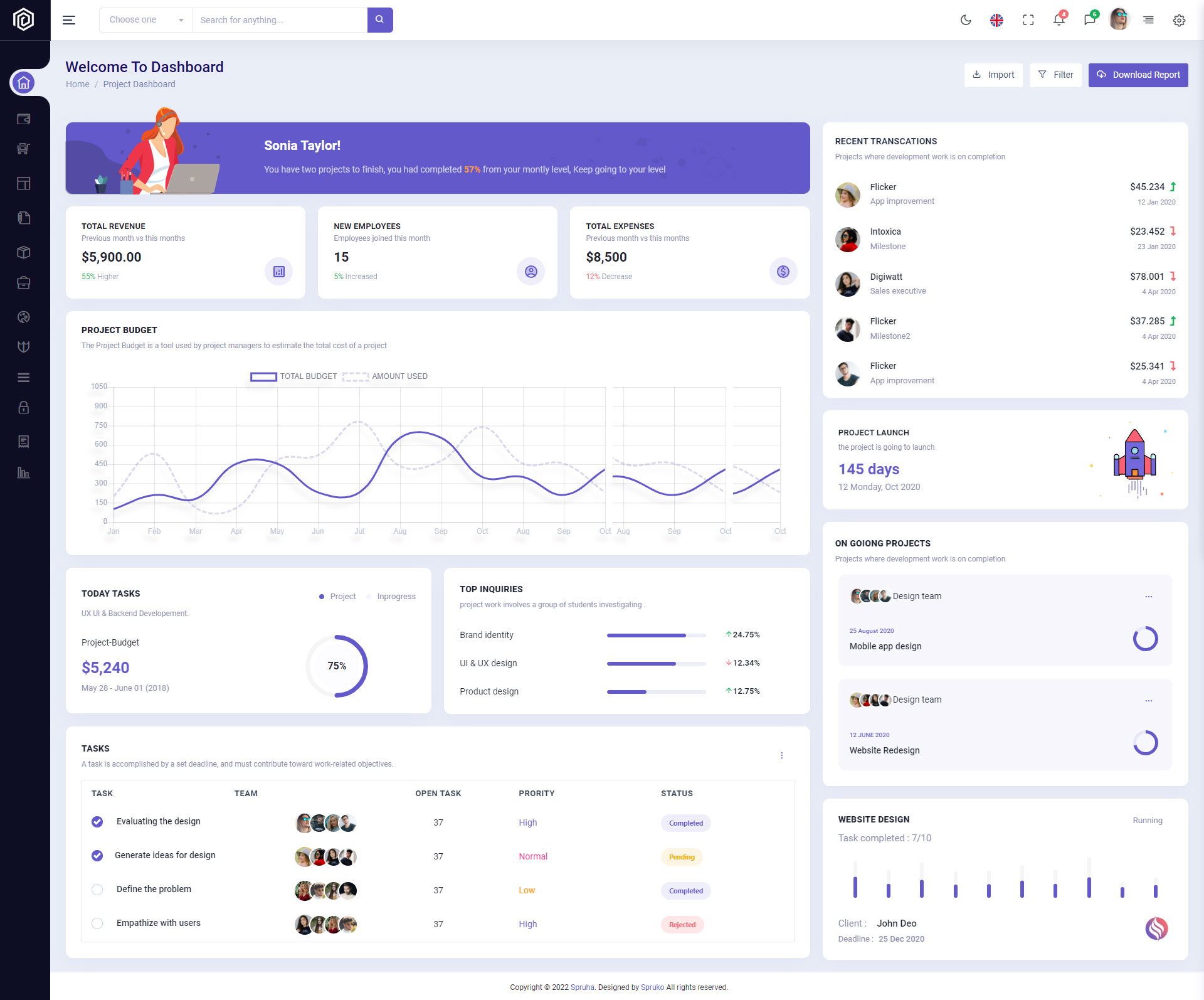Check the Define the problem task
The height and width of the screenshot is (1000, 1204).
(x=97, y=890)
